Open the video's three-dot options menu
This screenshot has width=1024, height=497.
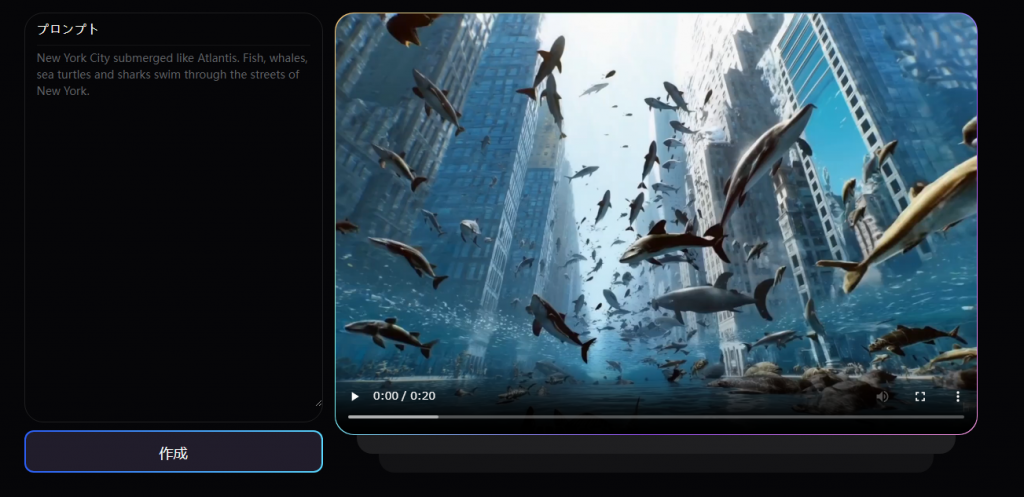(x=957, y=396)
